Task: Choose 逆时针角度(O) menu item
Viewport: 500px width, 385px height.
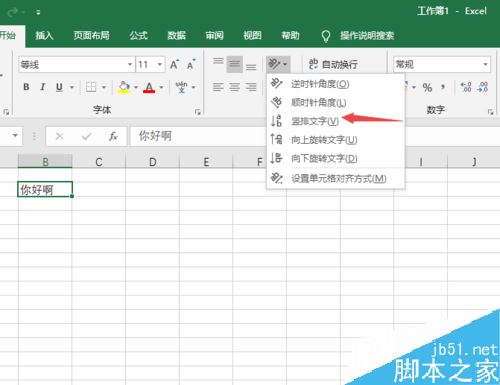Action: tap(336, 84)
